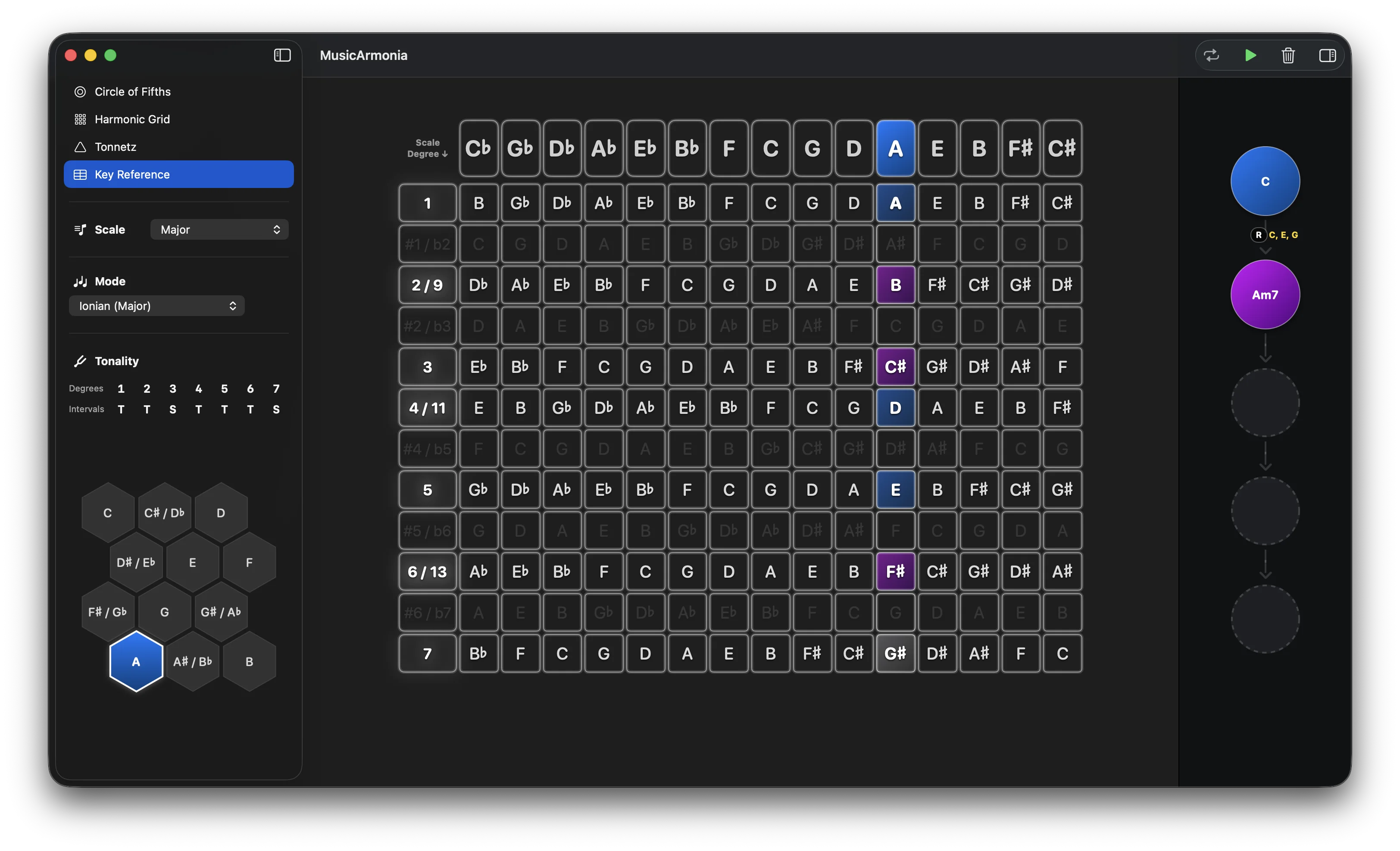Click the R root badge beside C, E, G

click(x=1258, y=235)
